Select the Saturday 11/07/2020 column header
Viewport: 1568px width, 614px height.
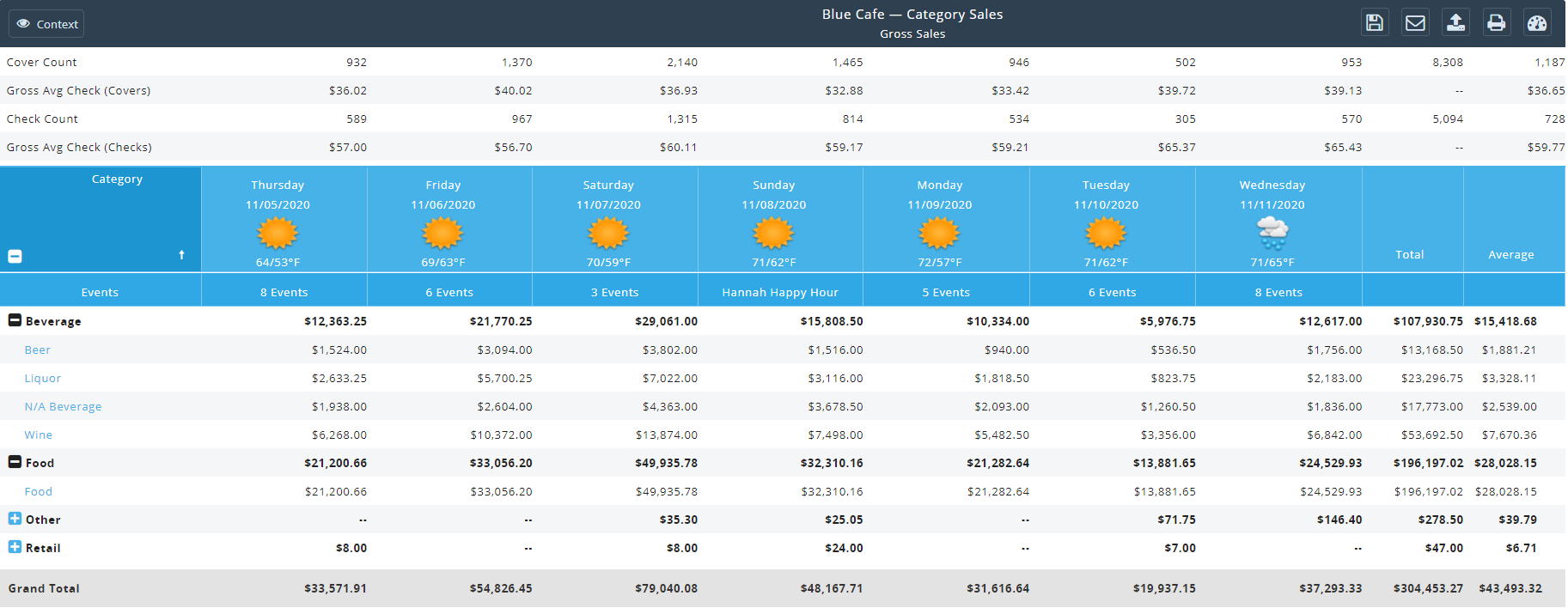point(608,195)
